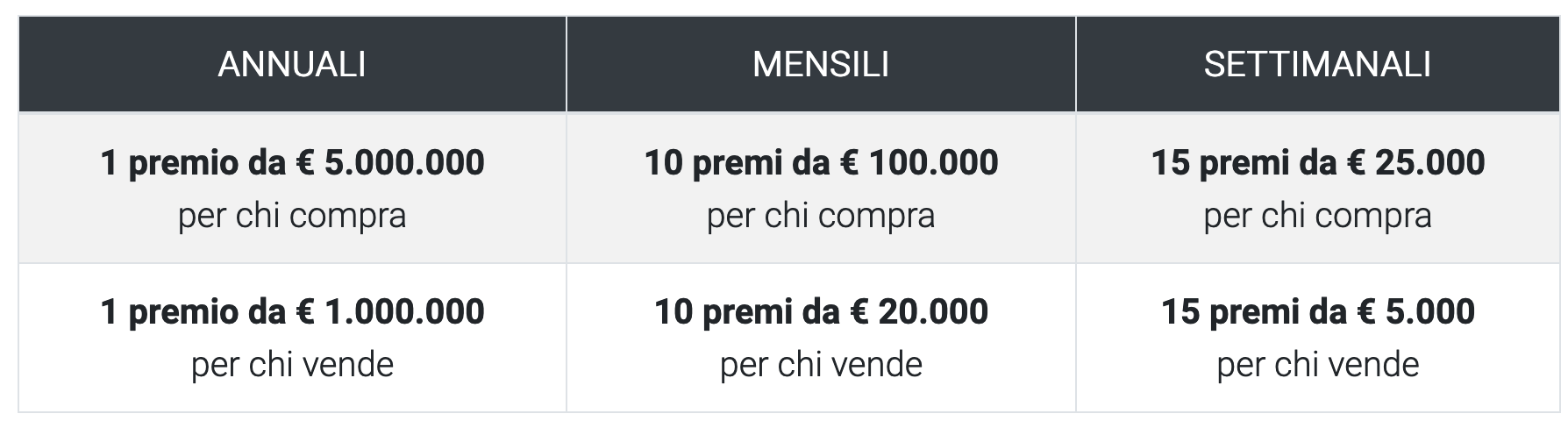Click 'per chi compra' under ANNUALI

point(292,216)
